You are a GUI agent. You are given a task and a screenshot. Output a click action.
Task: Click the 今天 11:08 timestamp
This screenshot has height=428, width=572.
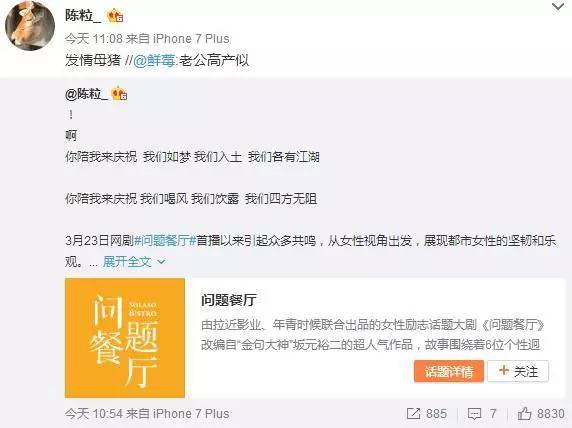94,39
